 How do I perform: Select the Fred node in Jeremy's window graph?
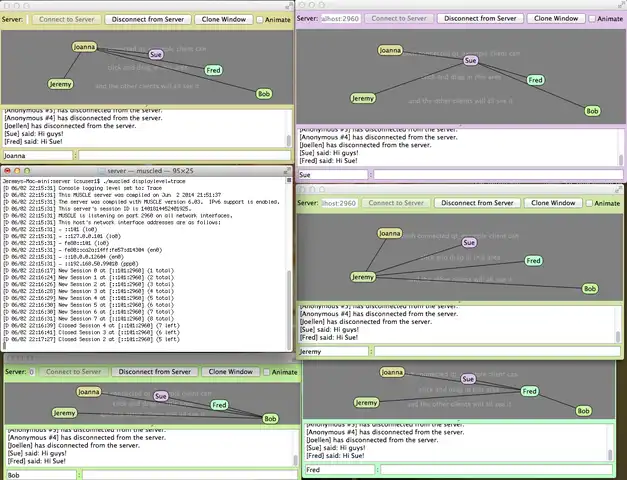click(533, 261)
